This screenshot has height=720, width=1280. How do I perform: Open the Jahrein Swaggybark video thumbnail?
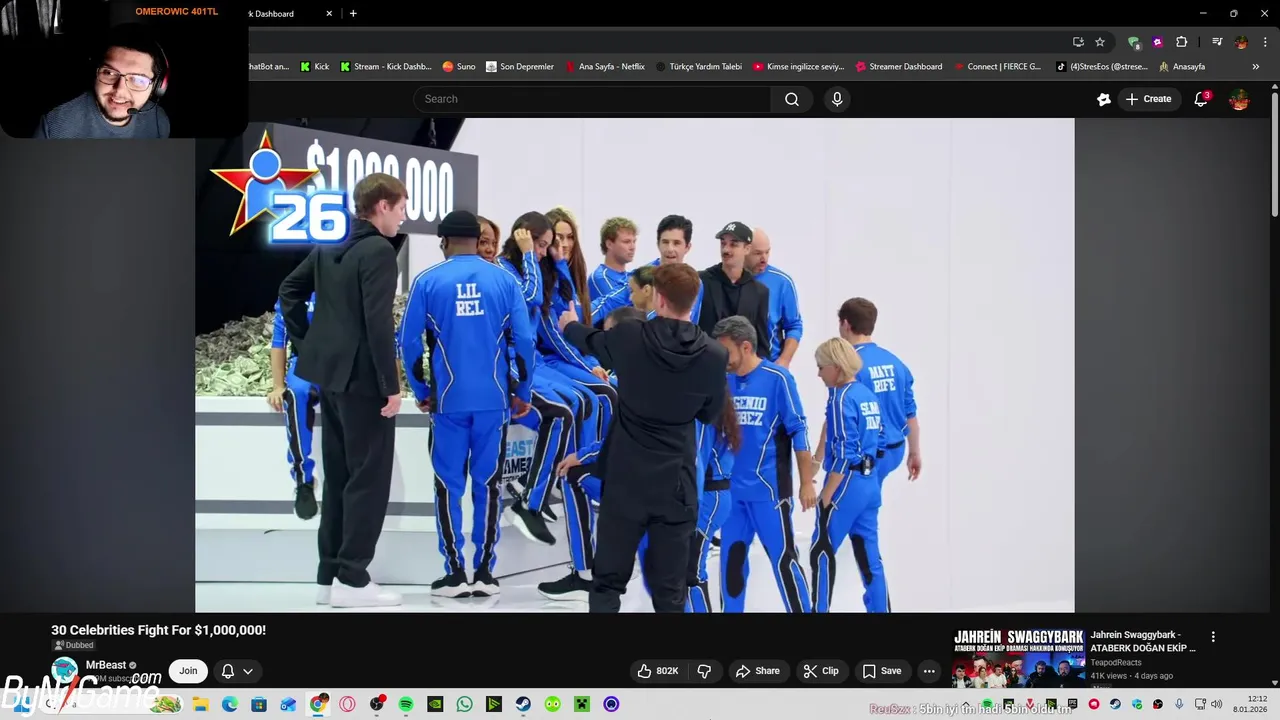pyautogui.click(x=1017, y=658)
